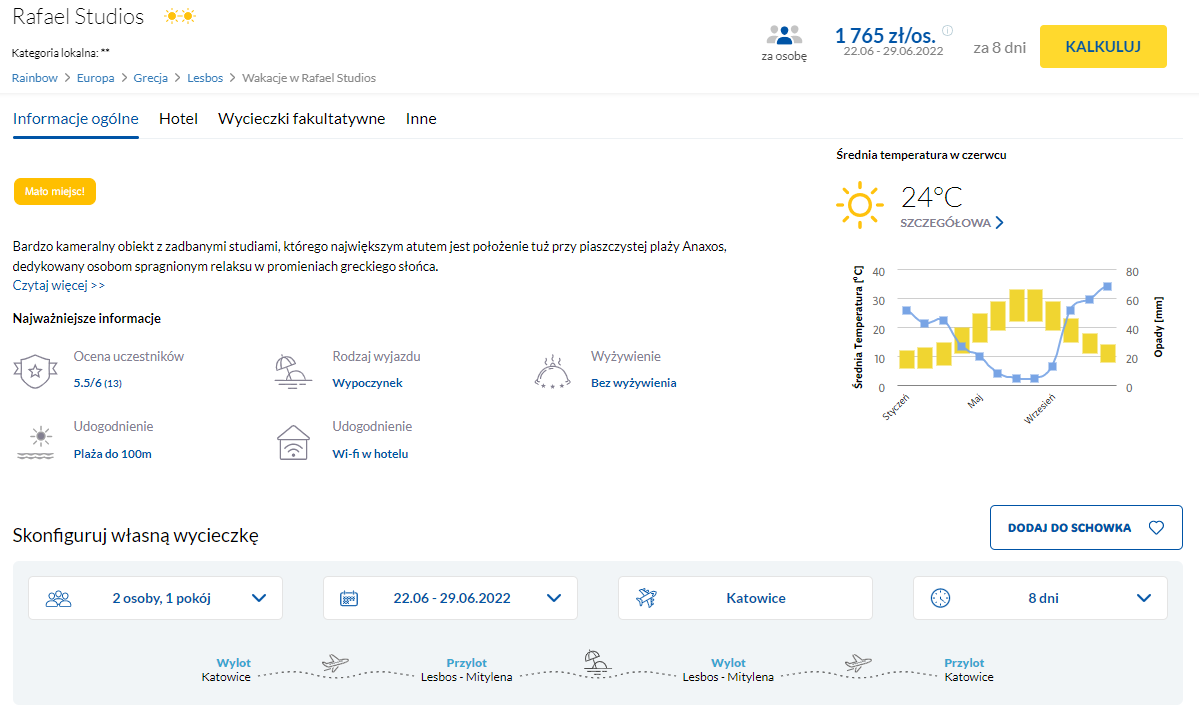Click the rating badge star icon

[x=35, y=371]
